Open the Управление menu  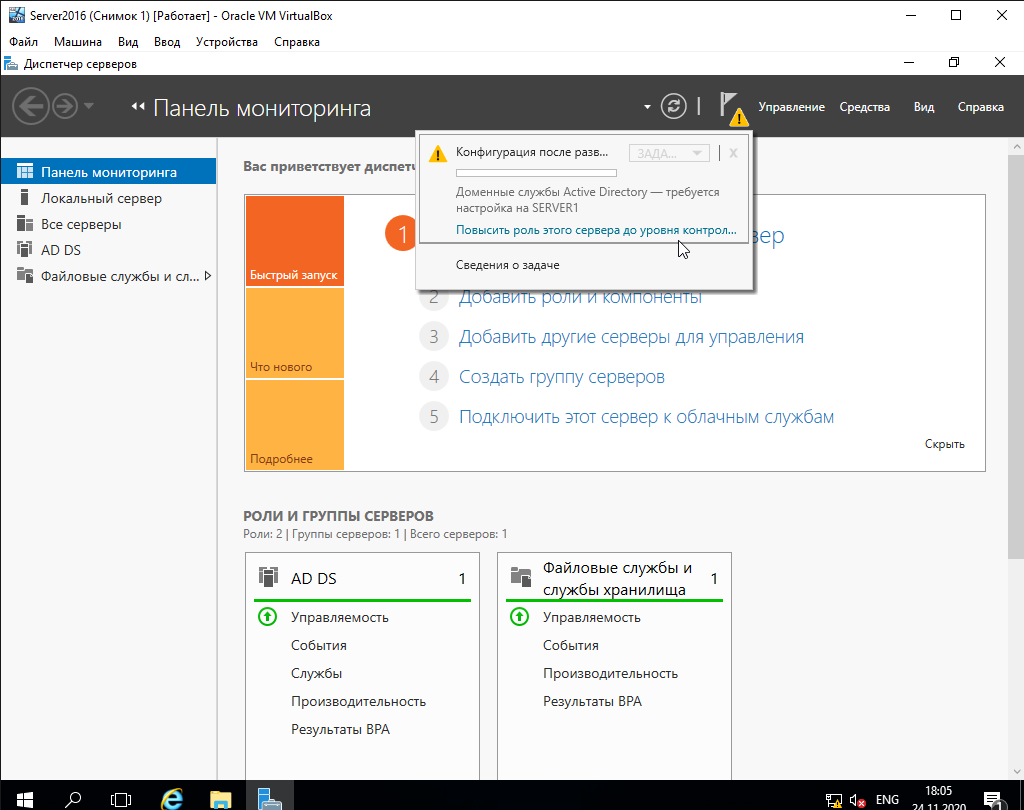791,107
